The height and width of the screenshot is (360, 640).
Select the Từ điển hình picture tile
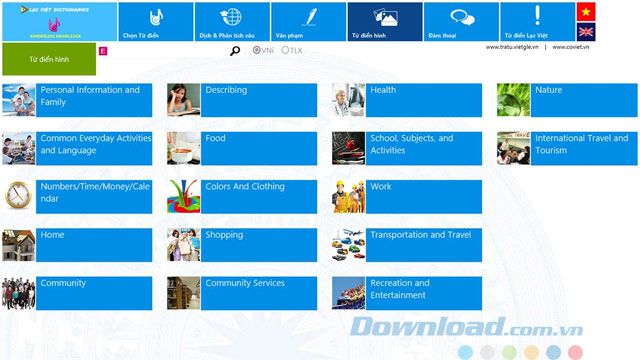pos(385,22)
